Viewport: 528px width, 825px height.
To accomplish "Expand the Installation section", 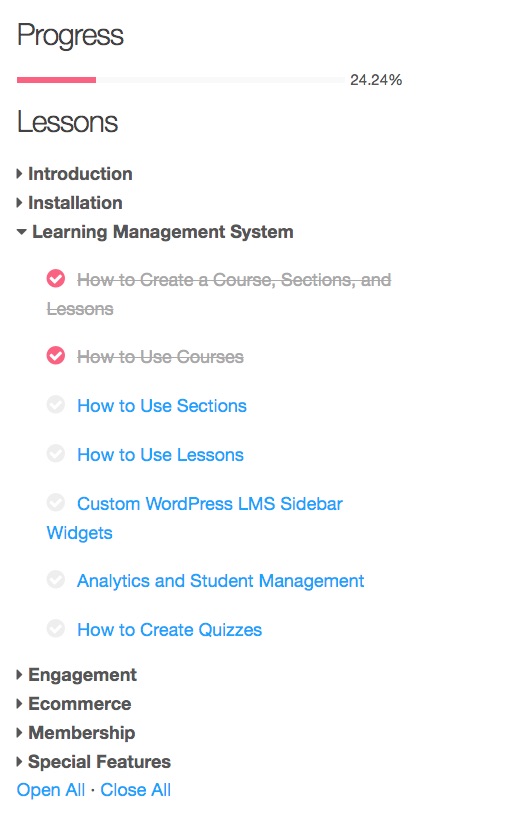I will pyautogui.click(x=69, y=203).
